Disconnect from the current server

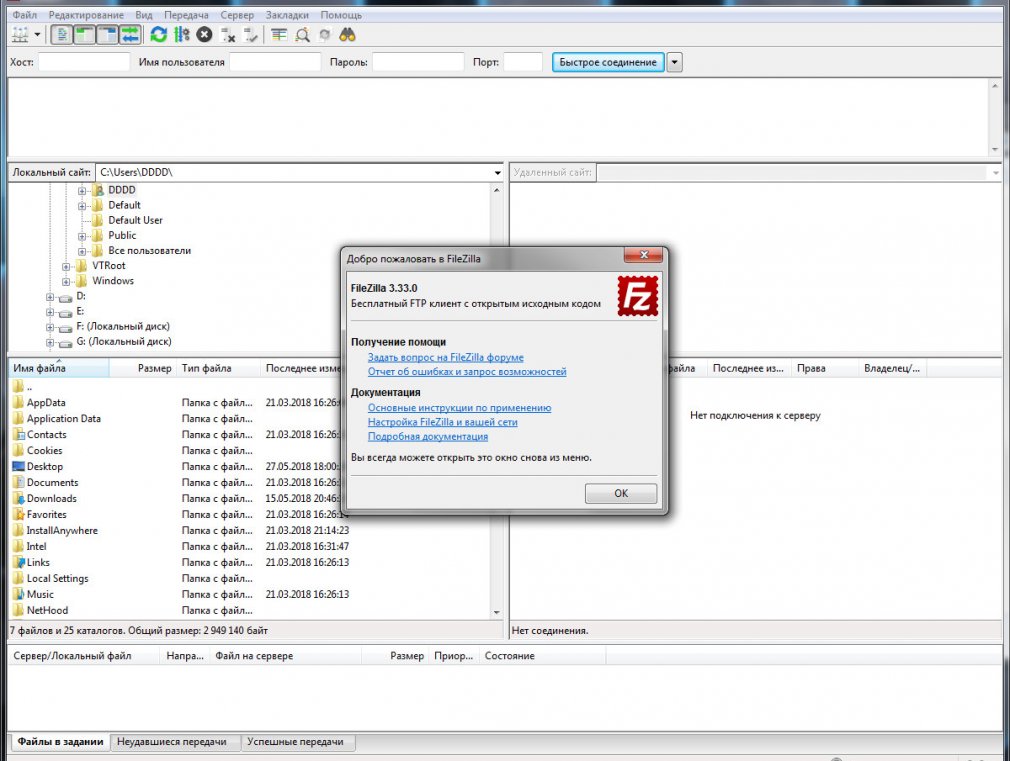[x=227, y=35]
